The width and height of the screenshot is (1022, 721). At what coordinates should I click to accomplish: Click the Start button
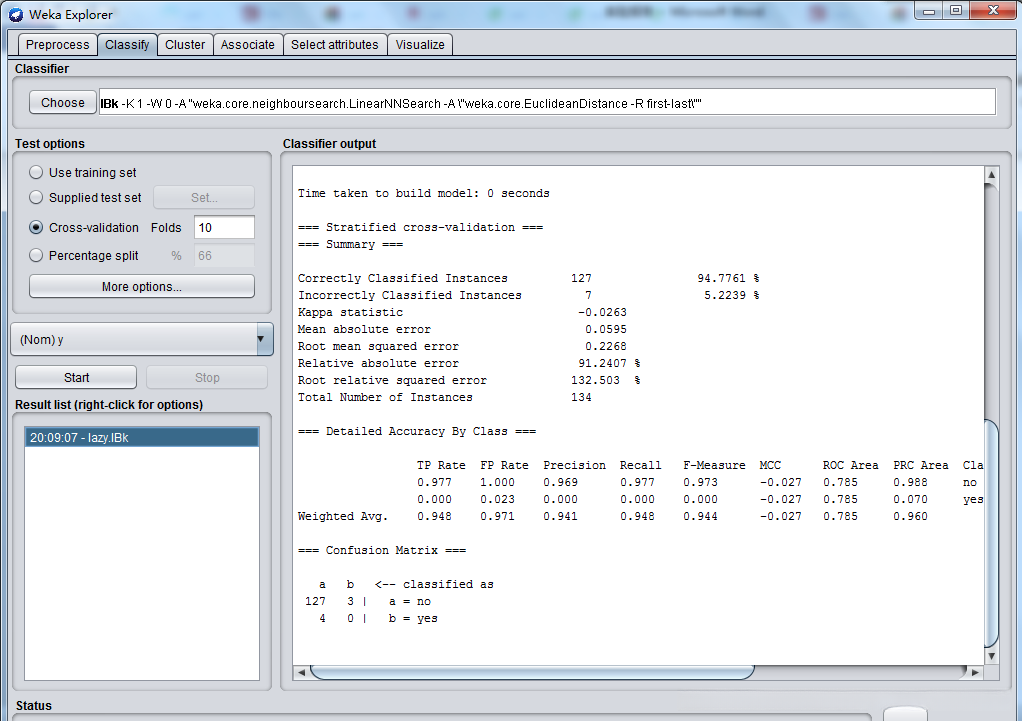click(76, 378)
